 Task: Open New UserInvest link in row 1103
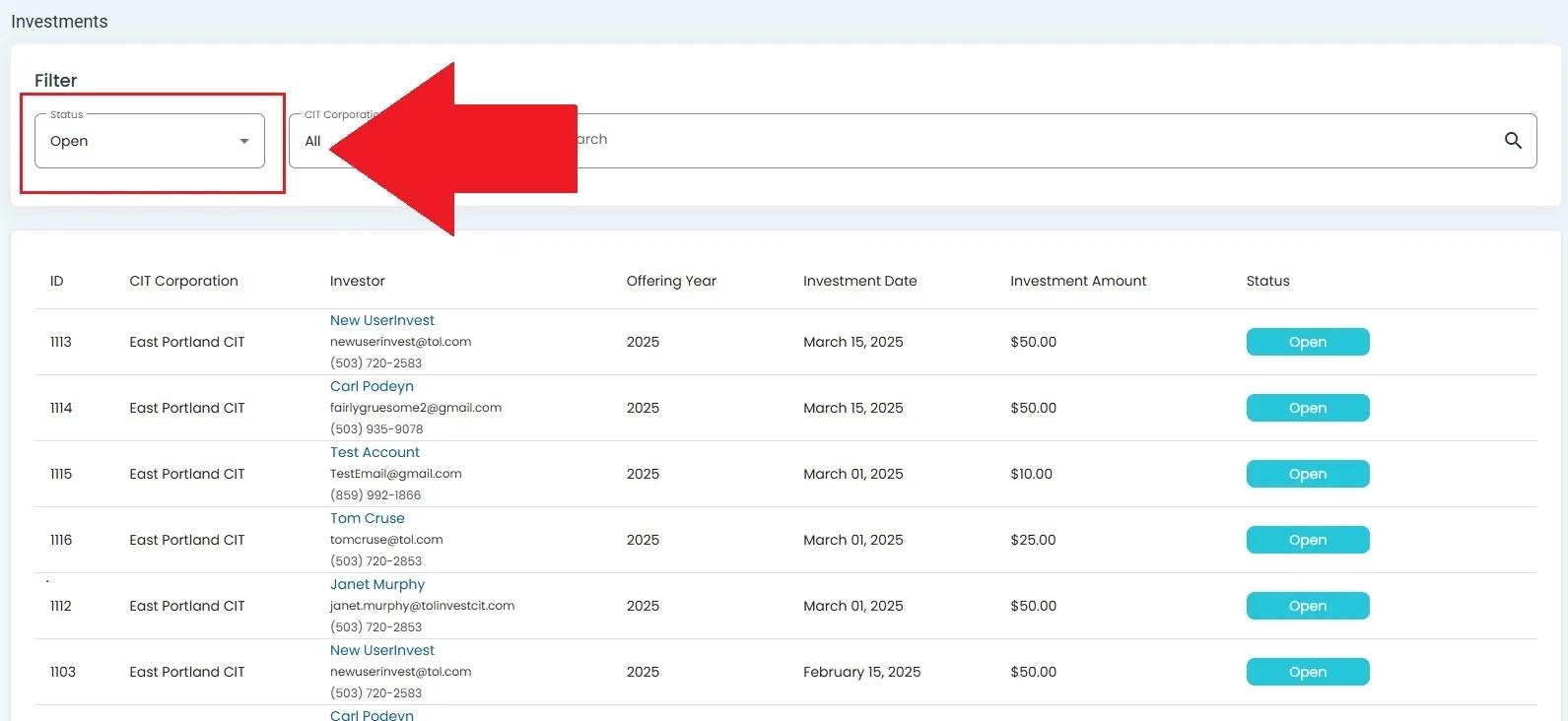coord(381,650)
